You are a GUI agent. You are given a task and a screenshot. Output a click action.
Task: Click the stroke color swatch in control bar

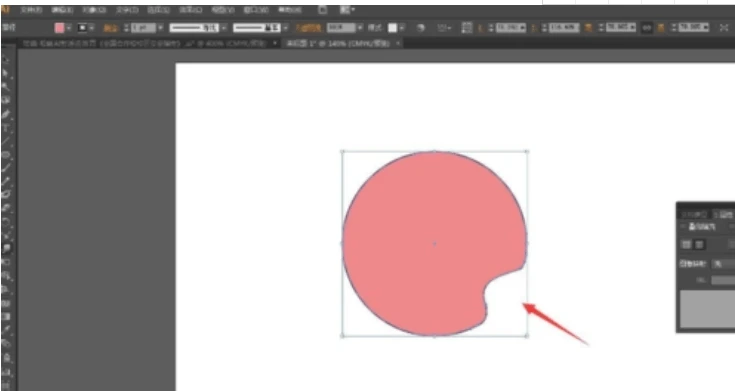coord(82,28)
